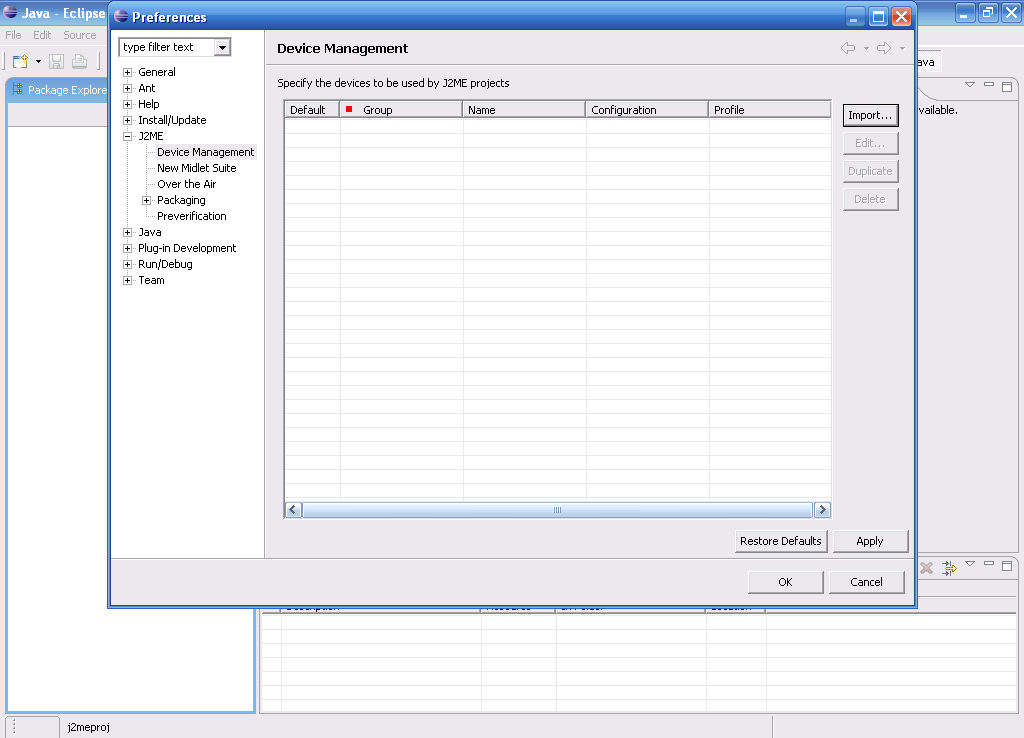Screen dimensions: 1024x738
Task: Confirm preferences with the OK button
Action: click(x=786, y=582)
